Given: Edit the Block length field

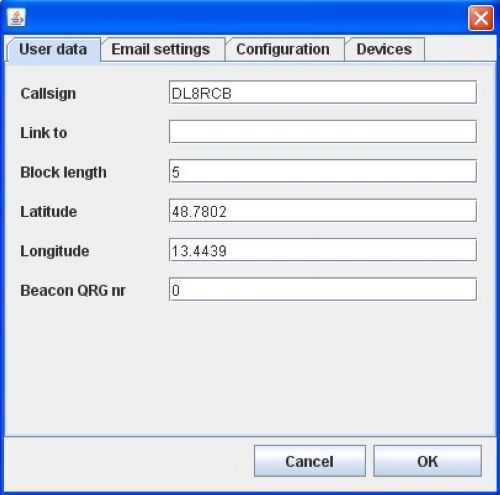Looking at the screenshot, I should (x=323, y=171).
